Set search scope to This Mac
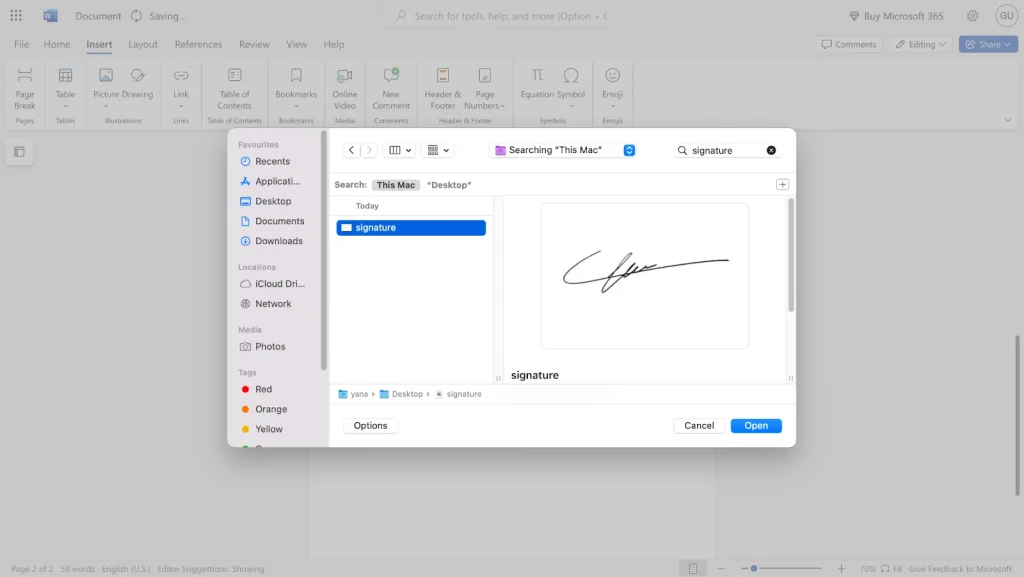The image size is (1024, 577). click(x=395, y=185)
